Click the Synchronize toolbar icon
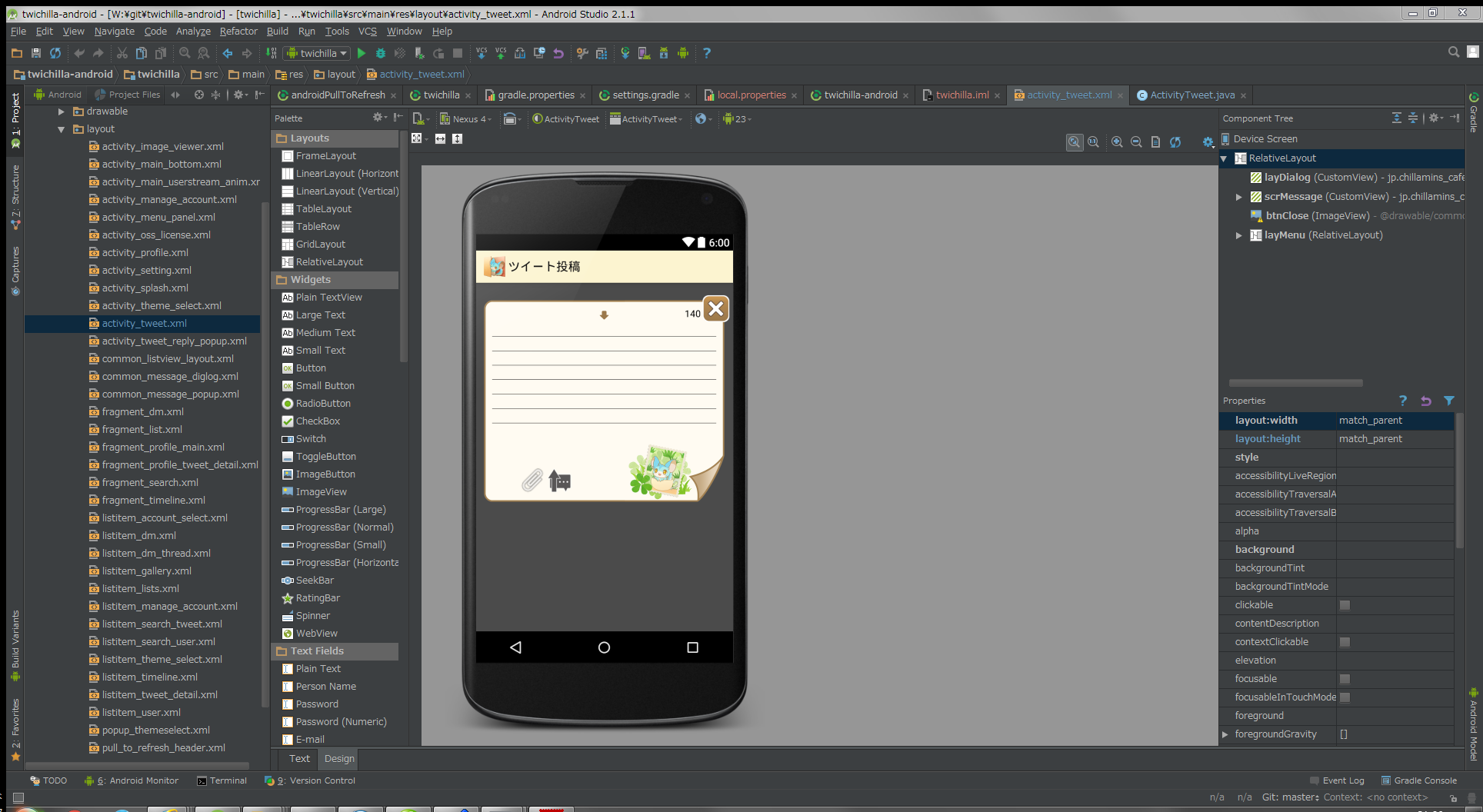Screen dimensions: 1483x812 click(x=55, y=53)
